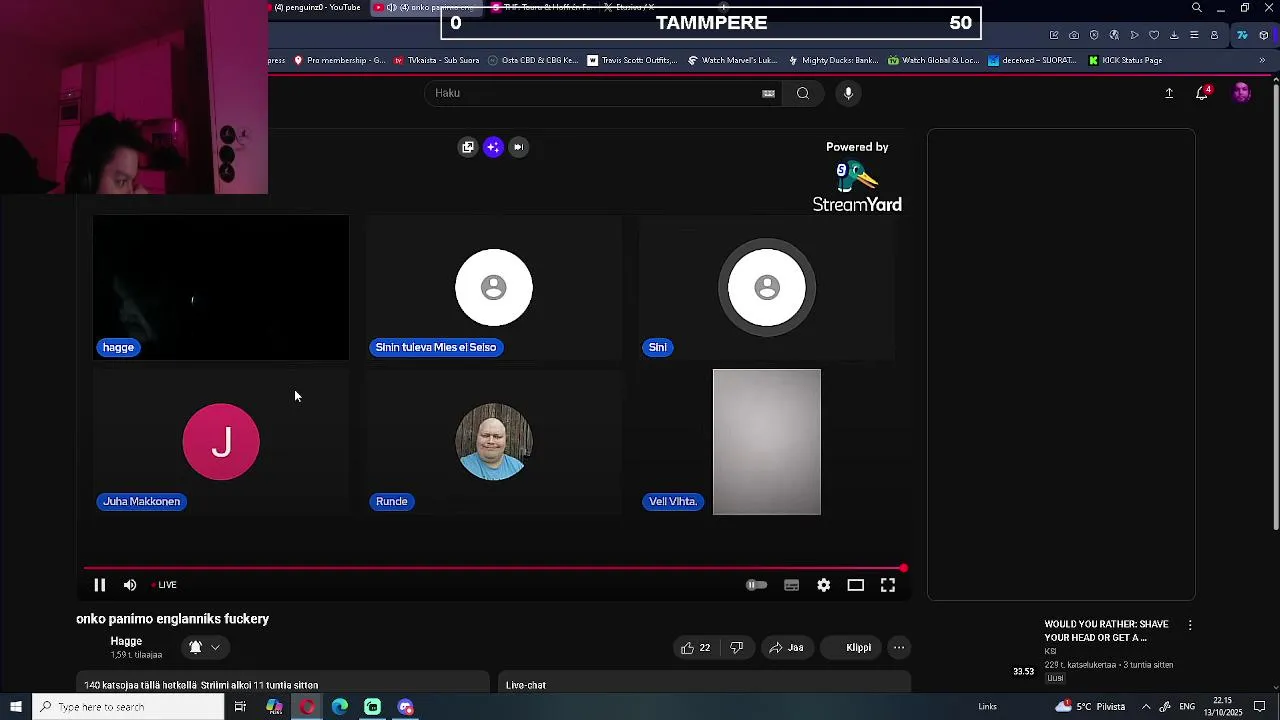This screenshot has height=720, width=1280.
Task: Open the browser profile icon
Action: pos(1214,35)
